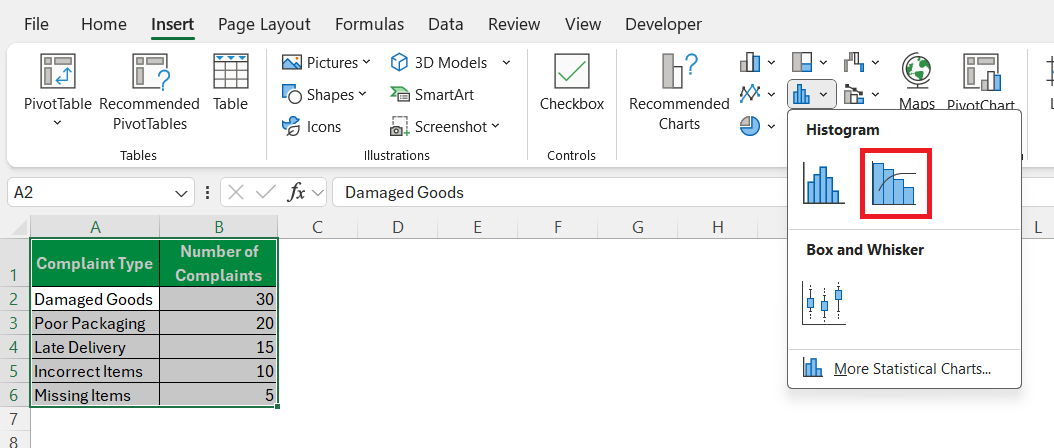Open the Icons library
1054x448 pixels.
pyautogui.click(x=311, y=126)
